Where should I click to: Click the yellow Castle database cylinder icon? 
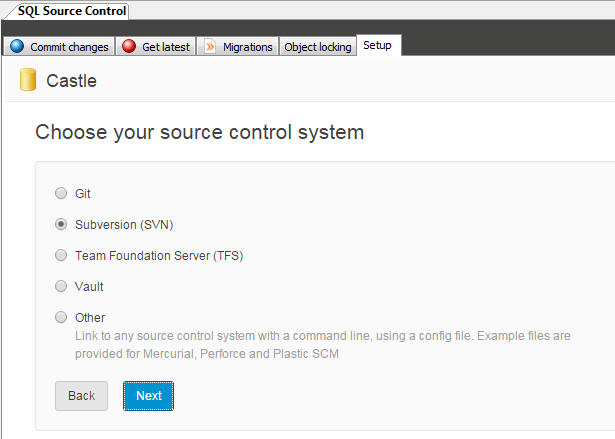[28, 81]
